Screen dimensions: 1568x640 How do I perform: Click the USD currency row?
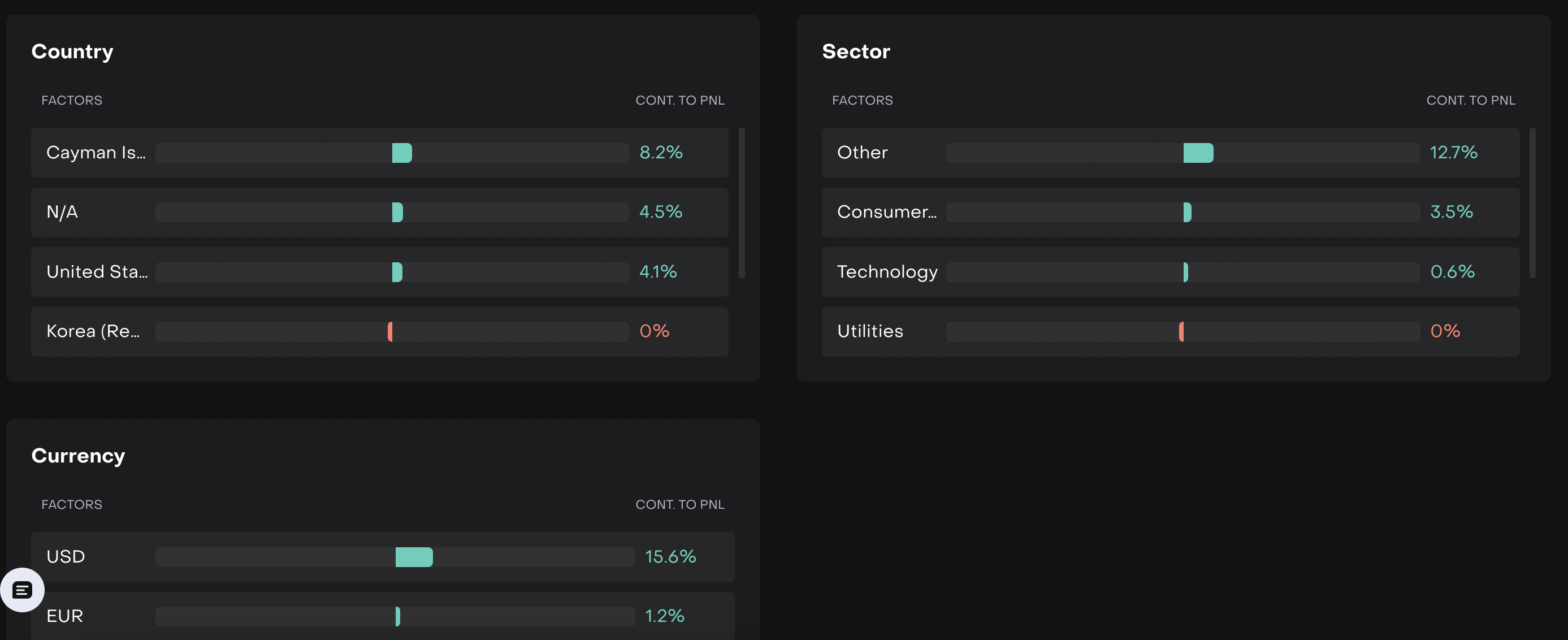66,556
